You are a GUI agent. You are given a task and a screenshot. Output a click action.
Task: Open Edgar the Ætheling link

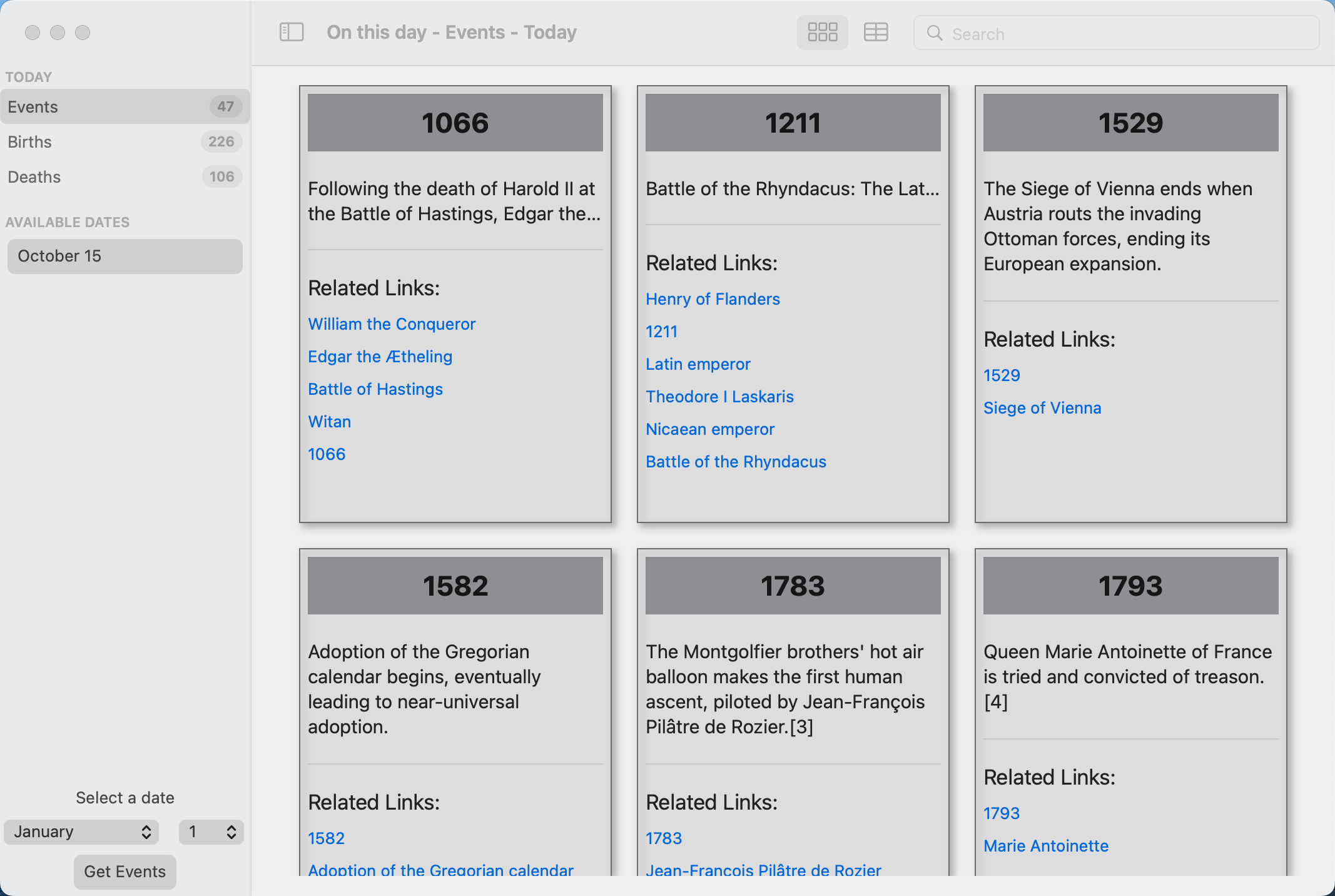pos(380,357)
